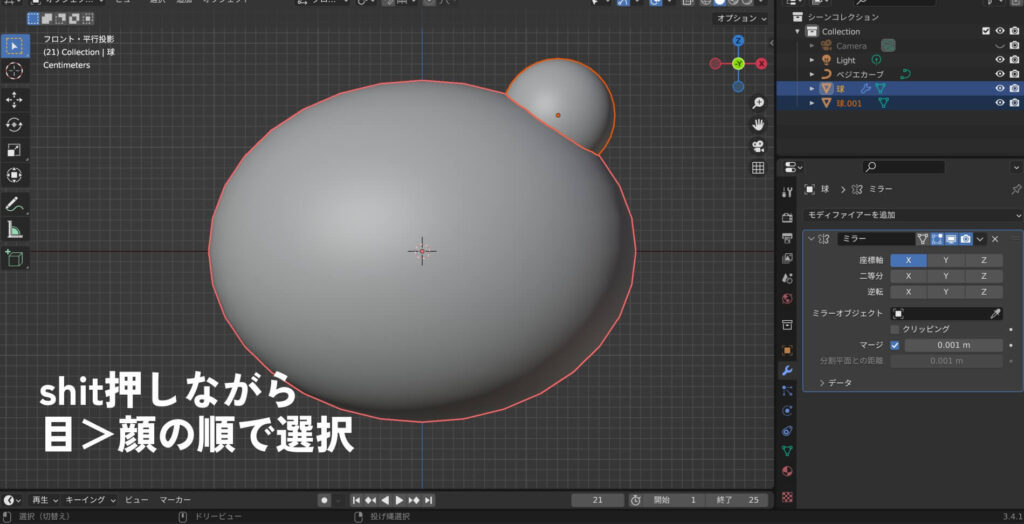Remove the ミラー modifier with X button
Image resolution: width=1024 pixels, height=524 pixels.
995,239
